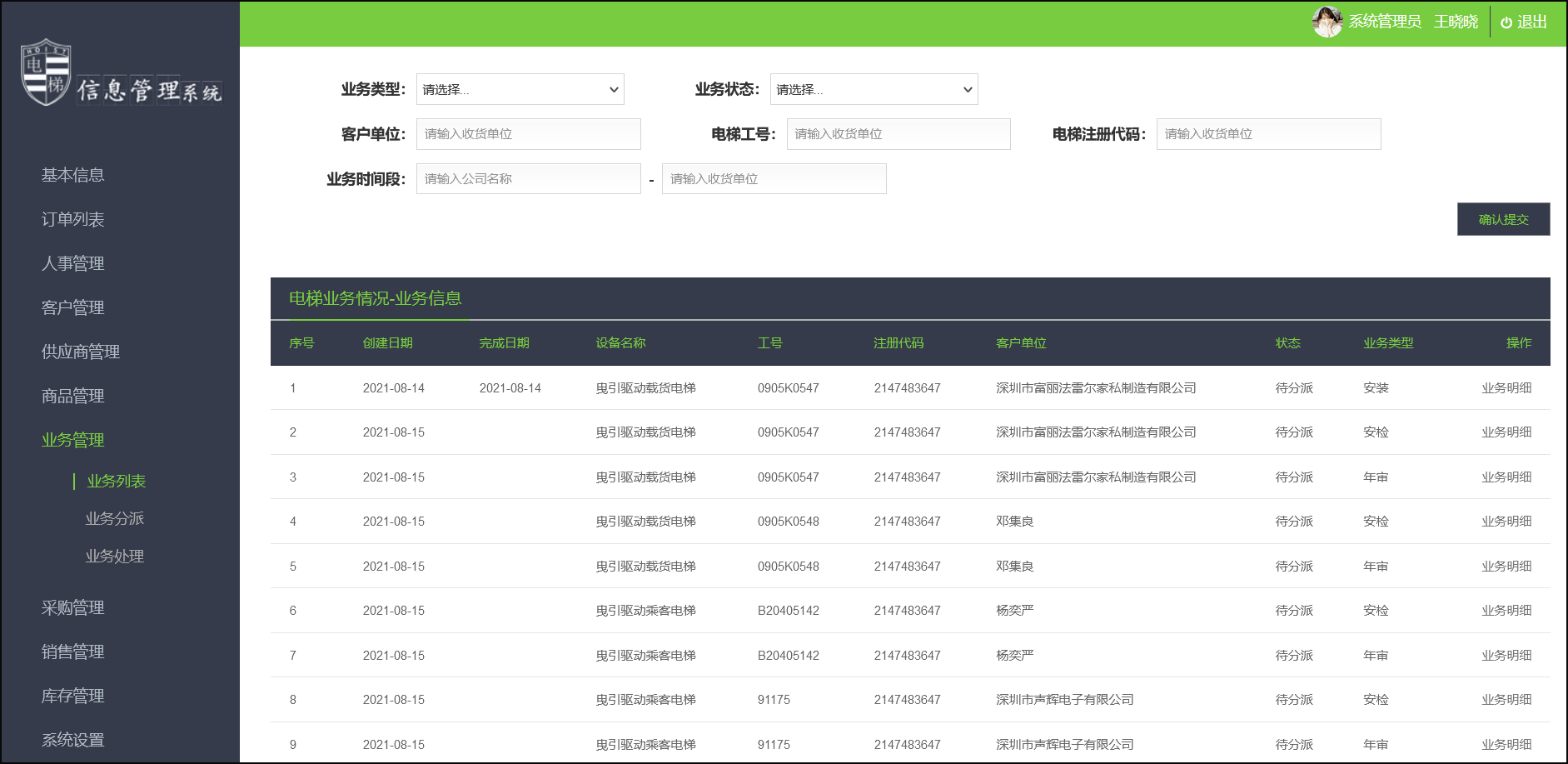Click the 业务类型 column header
Viewport: 1568px width, 764px height.
[x=1389, y=343]
